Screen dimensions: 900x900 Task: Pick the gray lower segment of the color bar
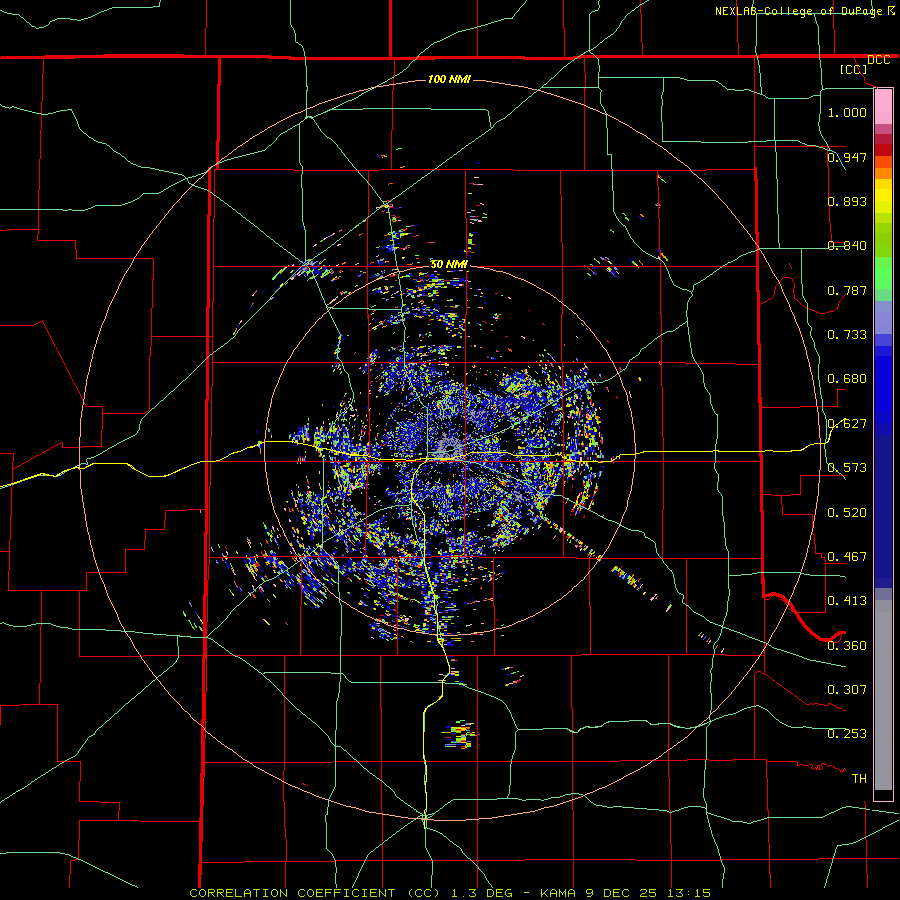point(883,695)
